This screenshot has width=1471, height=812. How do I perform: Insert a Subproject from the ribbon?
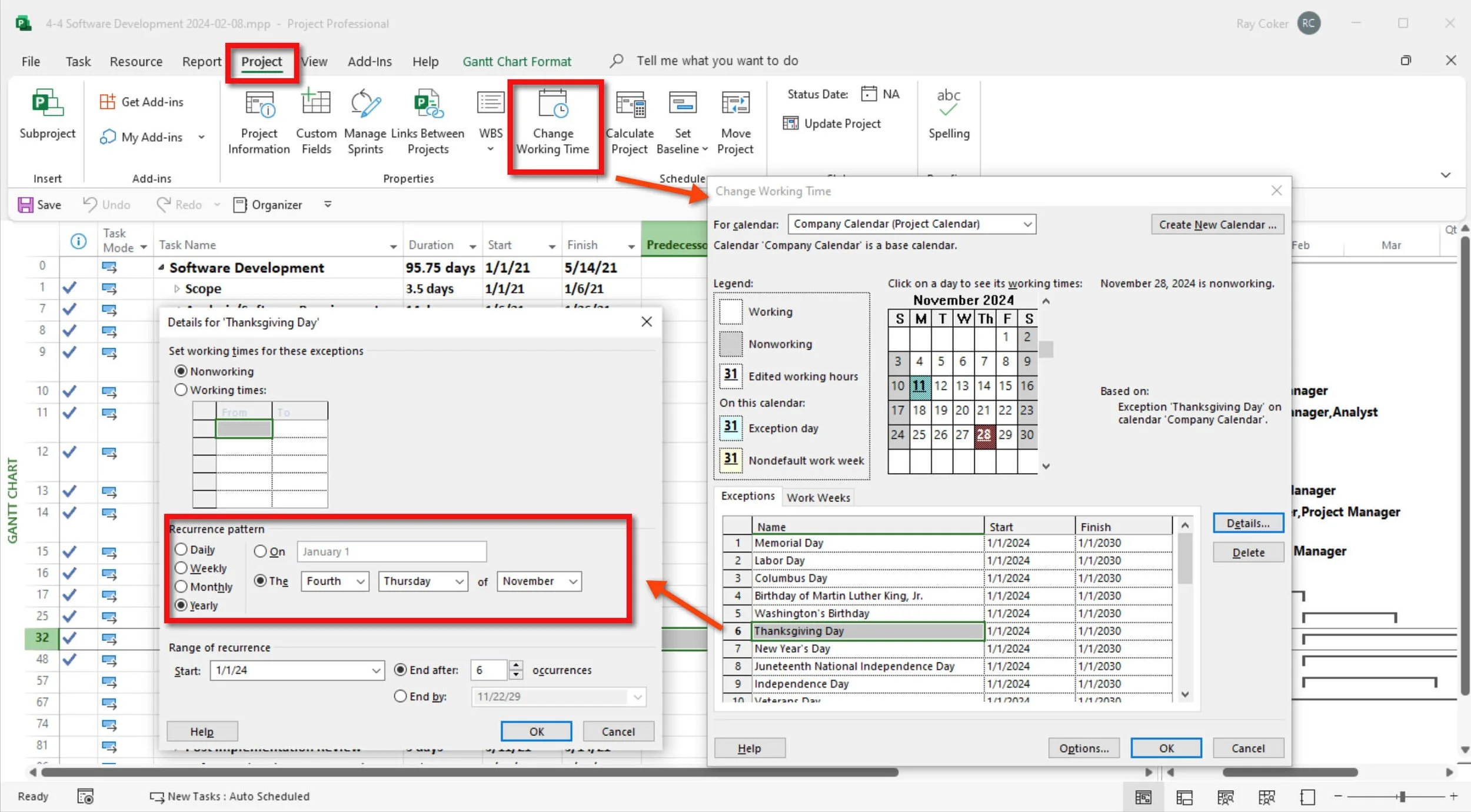pos(47,115)
